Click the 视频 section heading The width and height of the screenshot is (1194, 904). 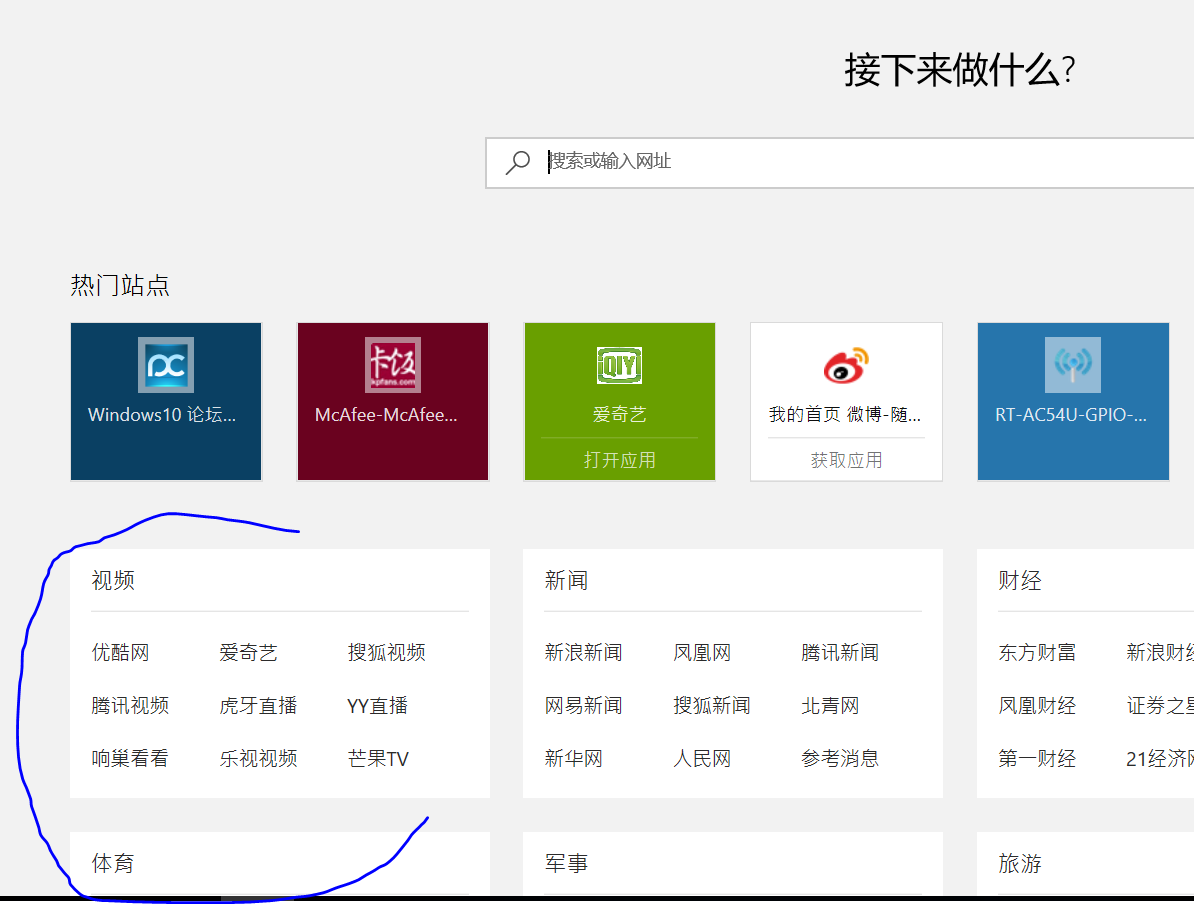point(113,580)
